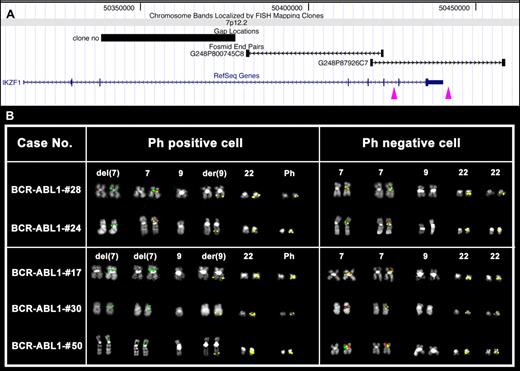Open the Ph chromosome image for BCR-ABL1-#50
520x371 pixels.
(287, 351)
